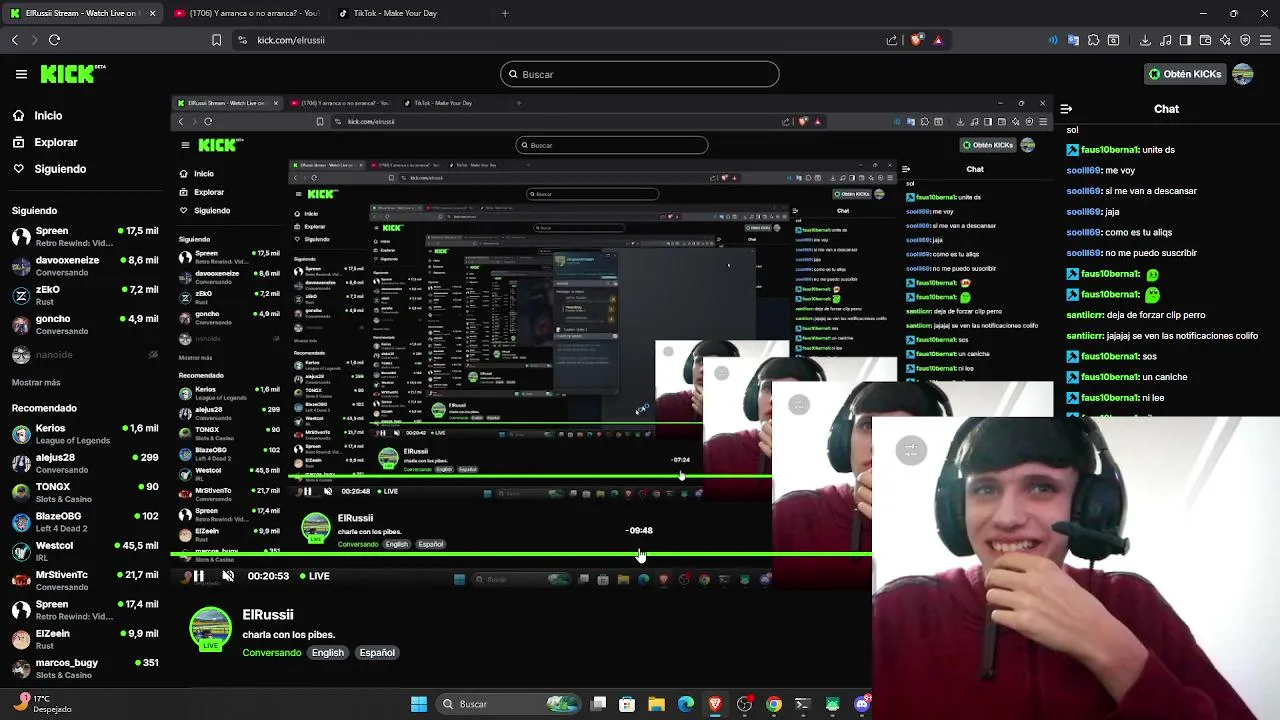This screenshot has width=1280, height=720.
Task: Open TONGX Slots & Casino channel
Action: (x=85, y=492)
